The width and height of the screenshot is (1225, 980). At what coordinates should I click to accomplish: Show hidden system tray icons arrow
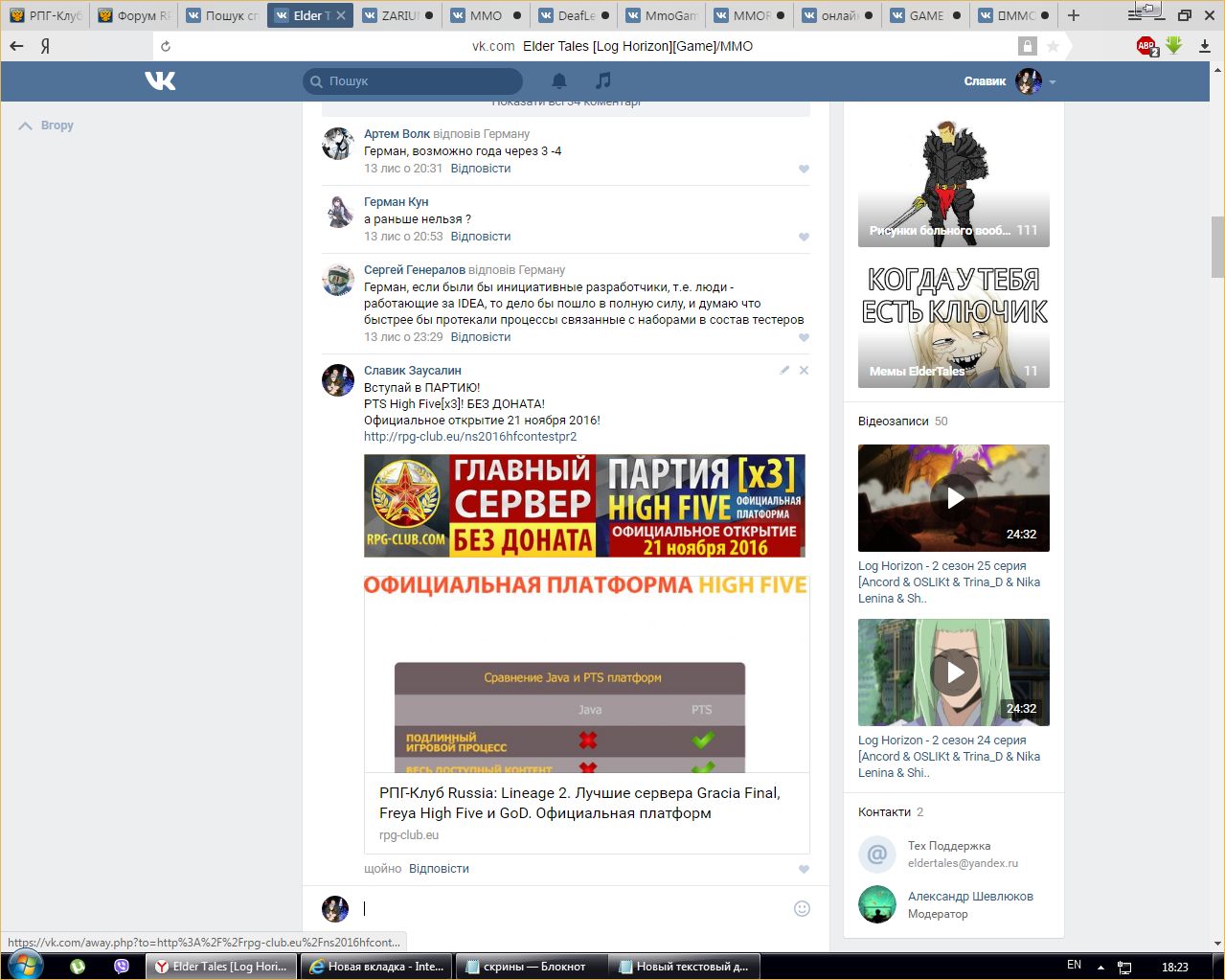tap(1100, 967)
